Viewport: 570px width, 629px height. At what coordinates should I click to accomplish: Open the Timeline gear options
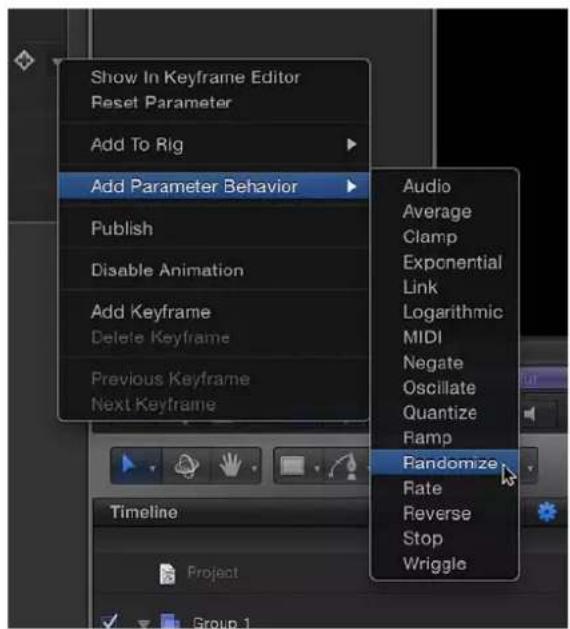click(x=547, y=512)
